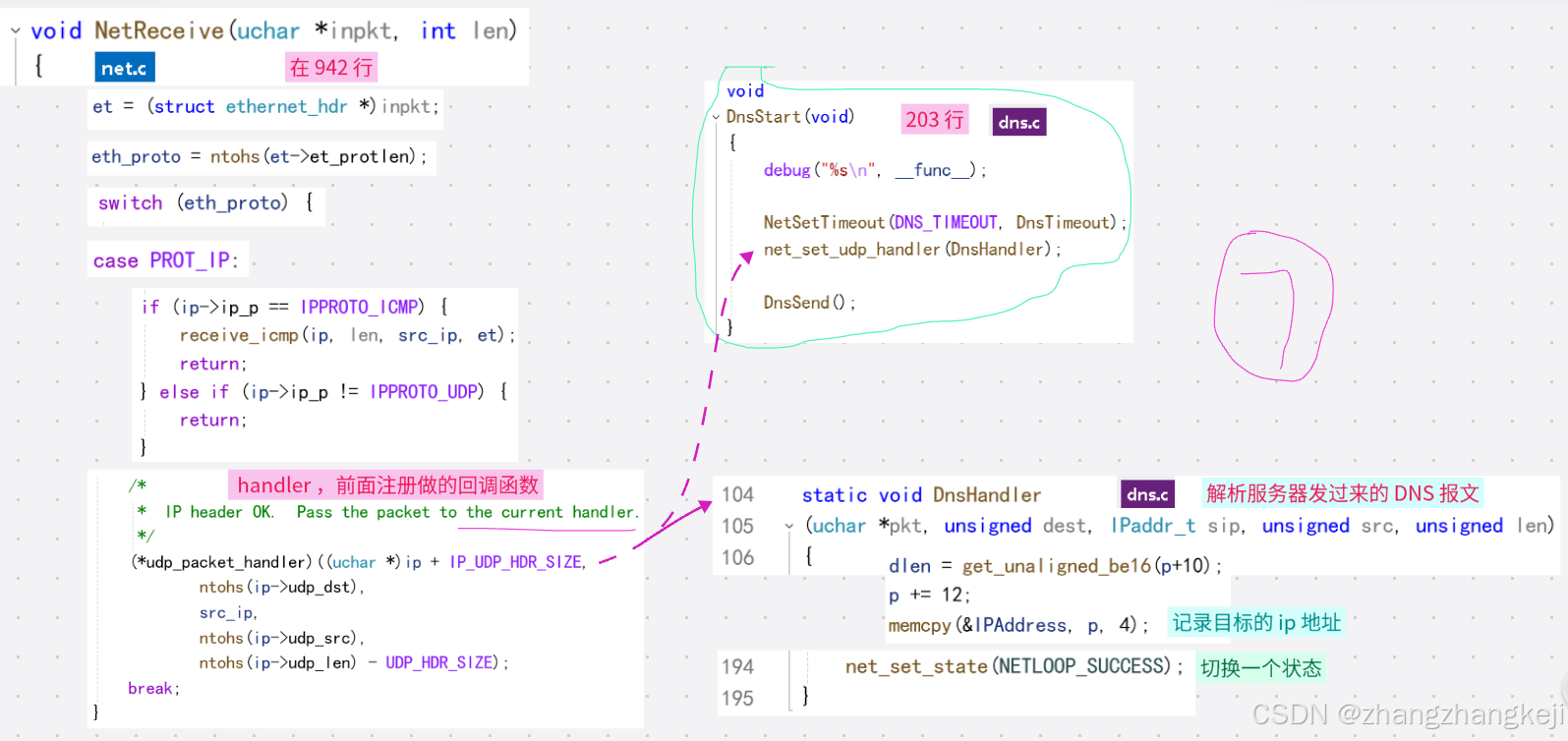Click the blue net.c file badge
The width and height of the screenshot is (1568, 741).
125,68
